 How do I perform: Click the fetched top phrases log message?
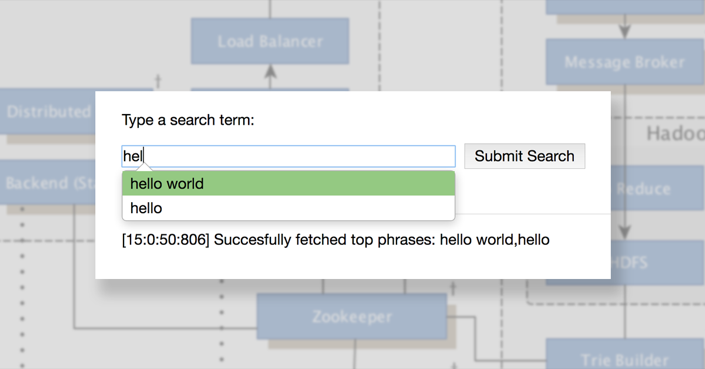point(335,240)
